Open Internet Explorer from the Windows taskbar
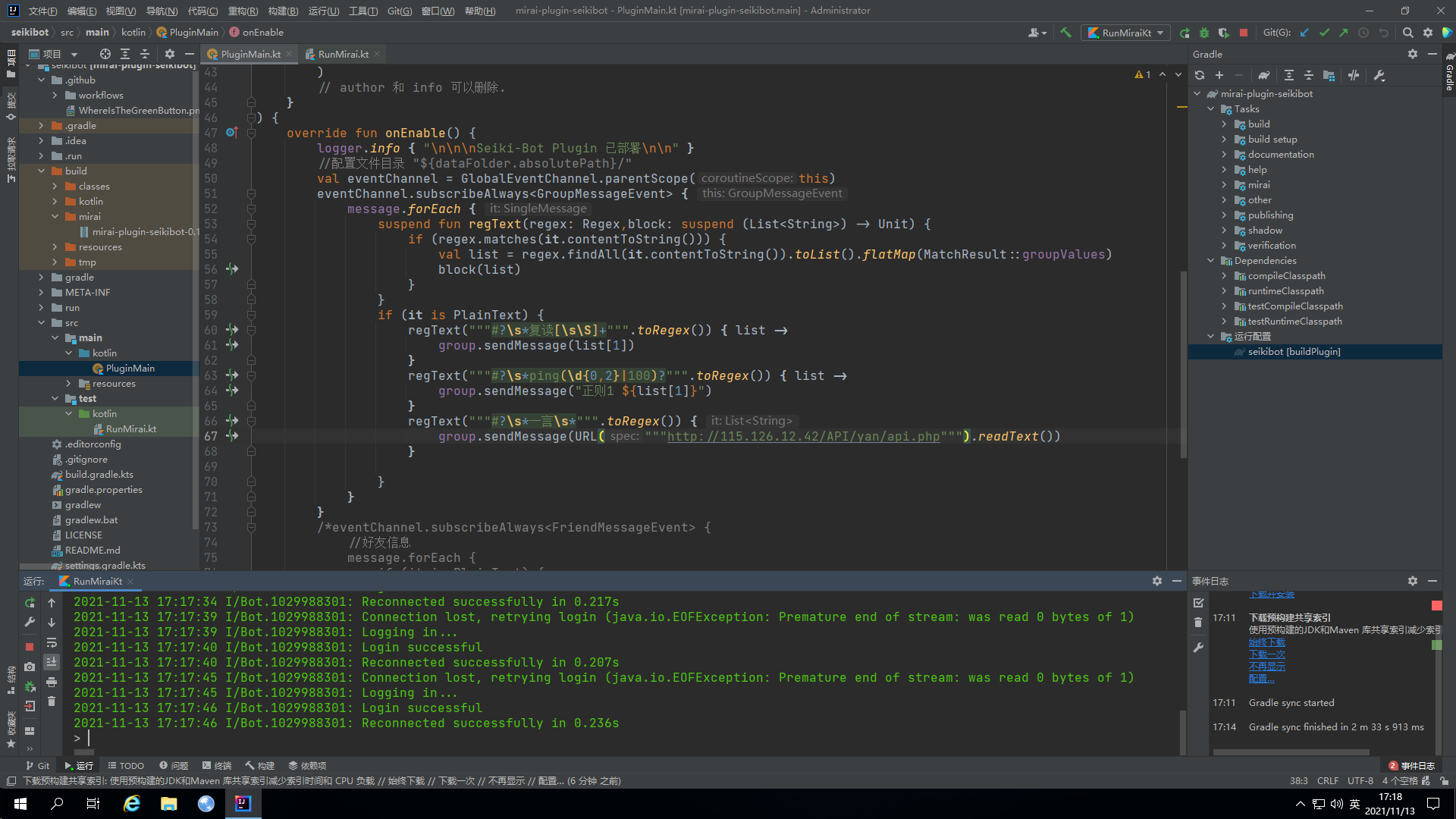 (x=132, y=804)
